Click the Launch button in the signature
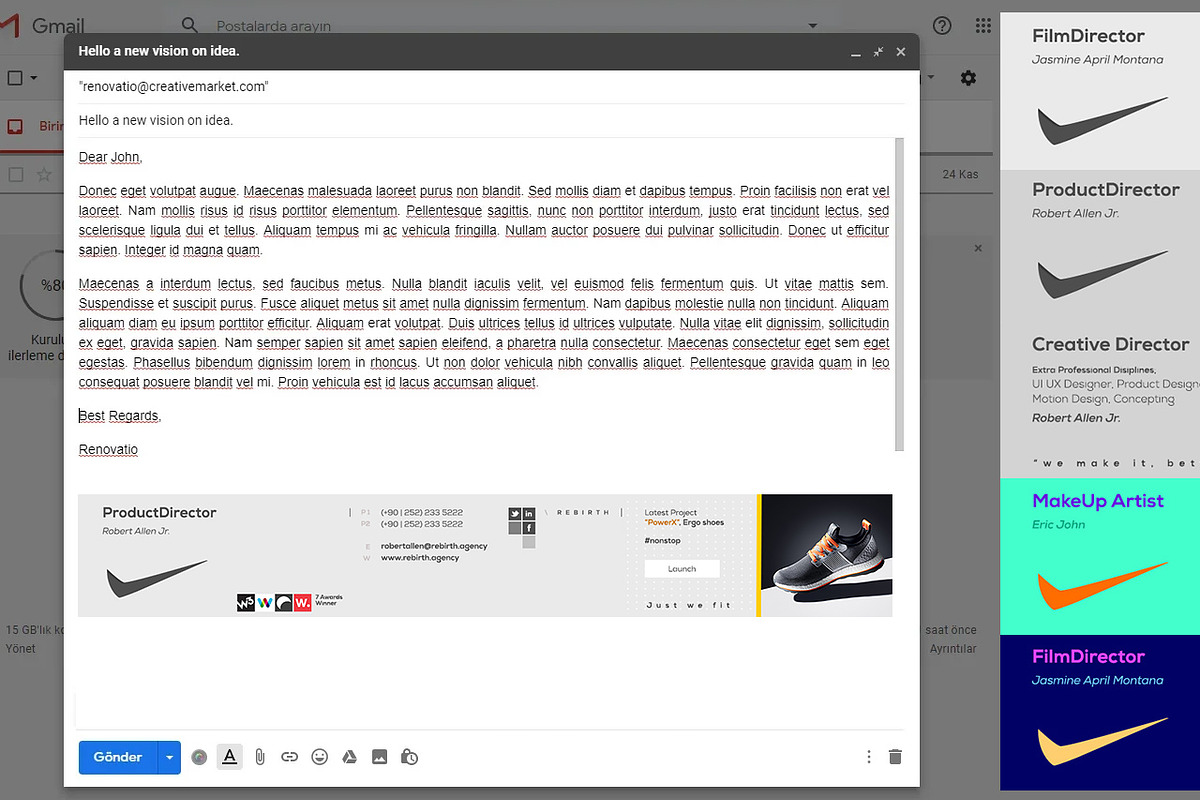Image resolution: width=1200 pixels, height=800 pixels. coord(682,568)
